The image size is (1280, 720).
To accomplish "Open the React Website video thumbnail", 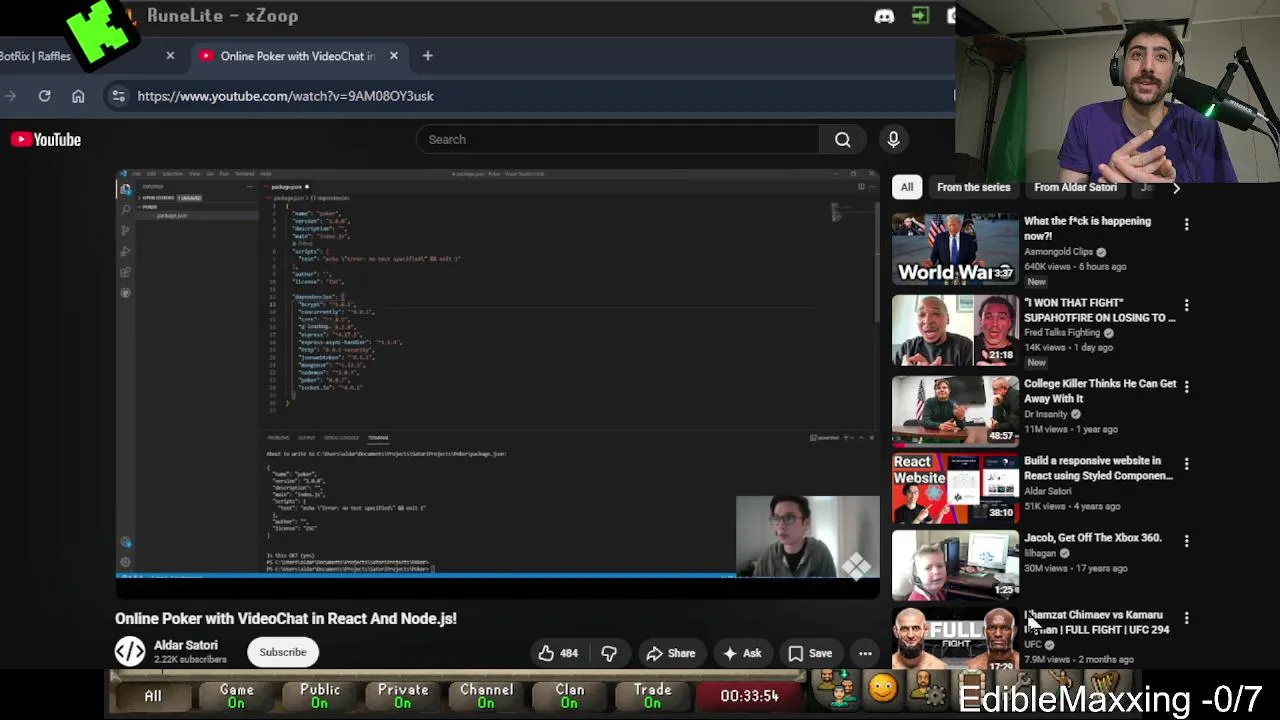I will click(955, 488).
